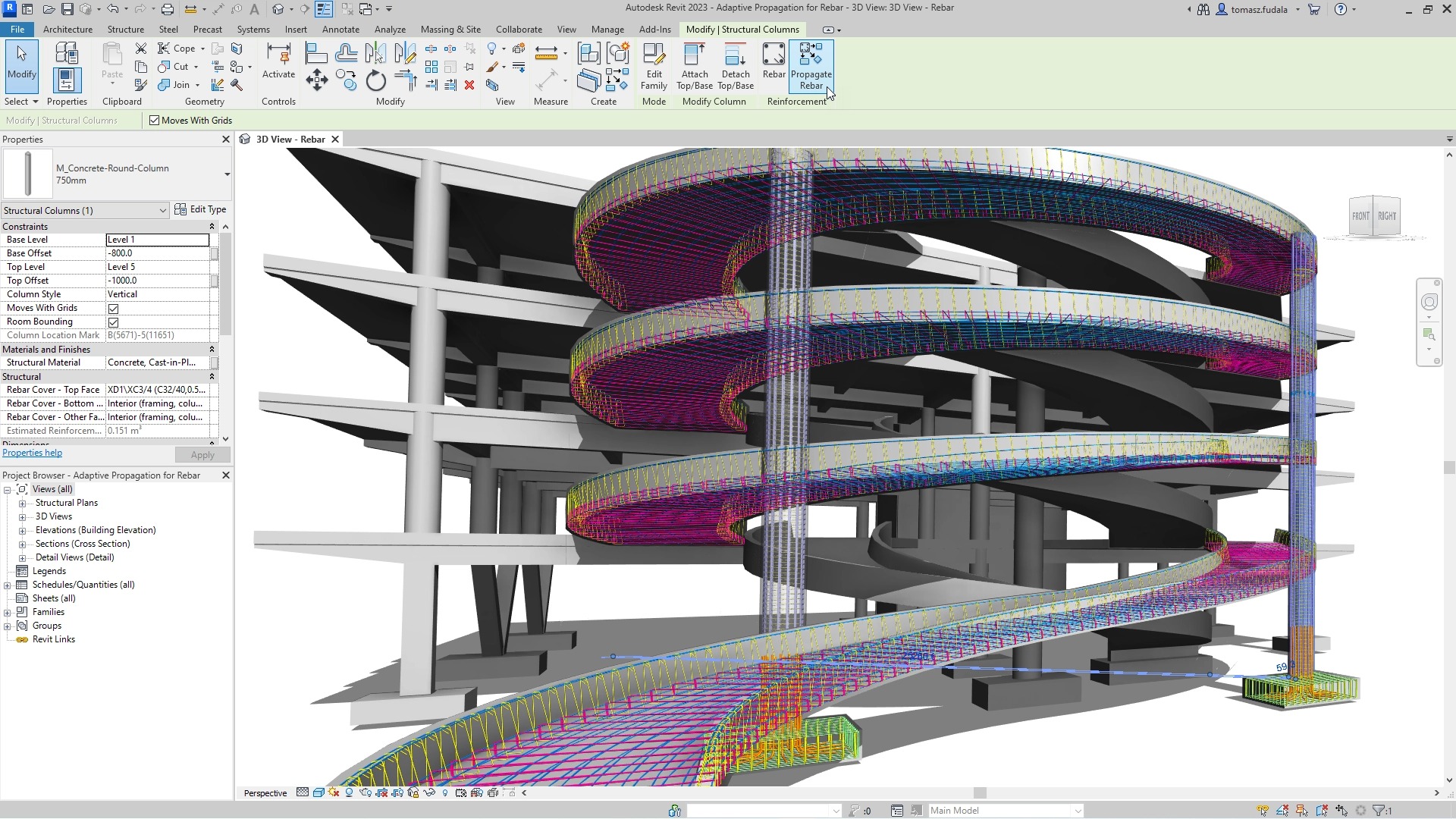The width and height of the screenshot is (1456, 819).
Task: Enable Moves With Grids on the options bar
Action: click(x=154, y=120)
